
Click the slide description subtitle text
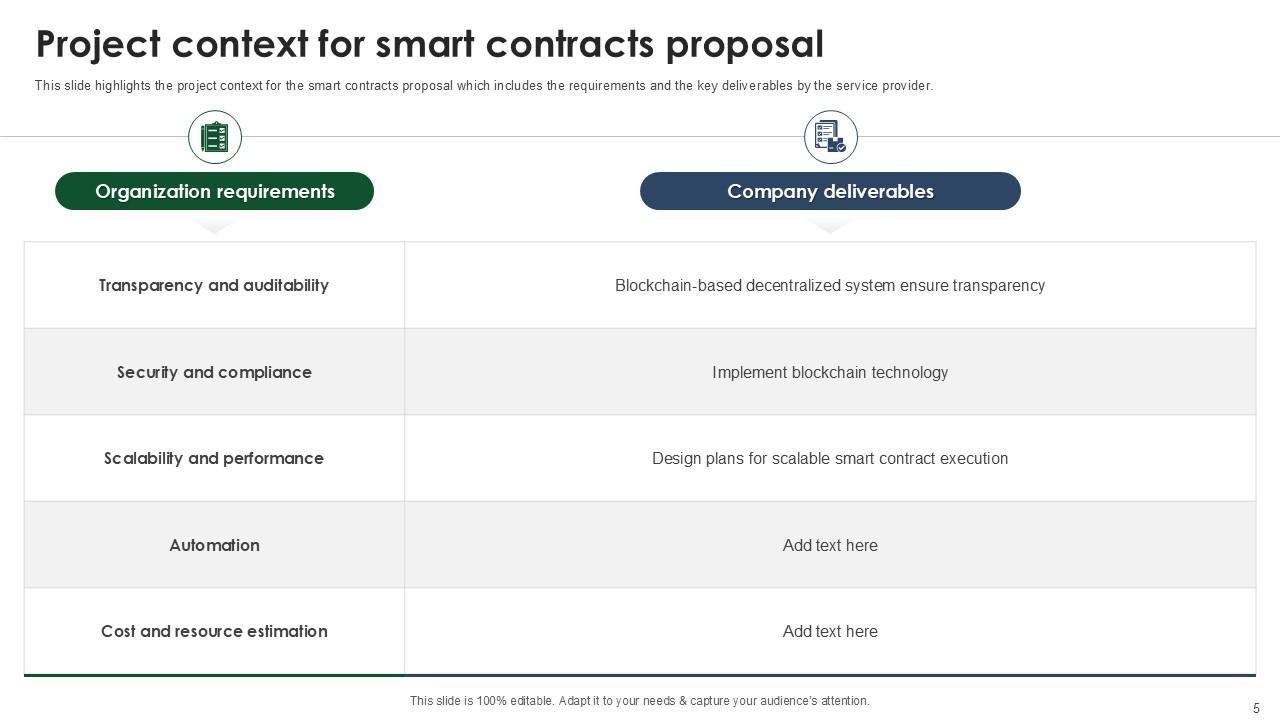click(x=484, y=86)
